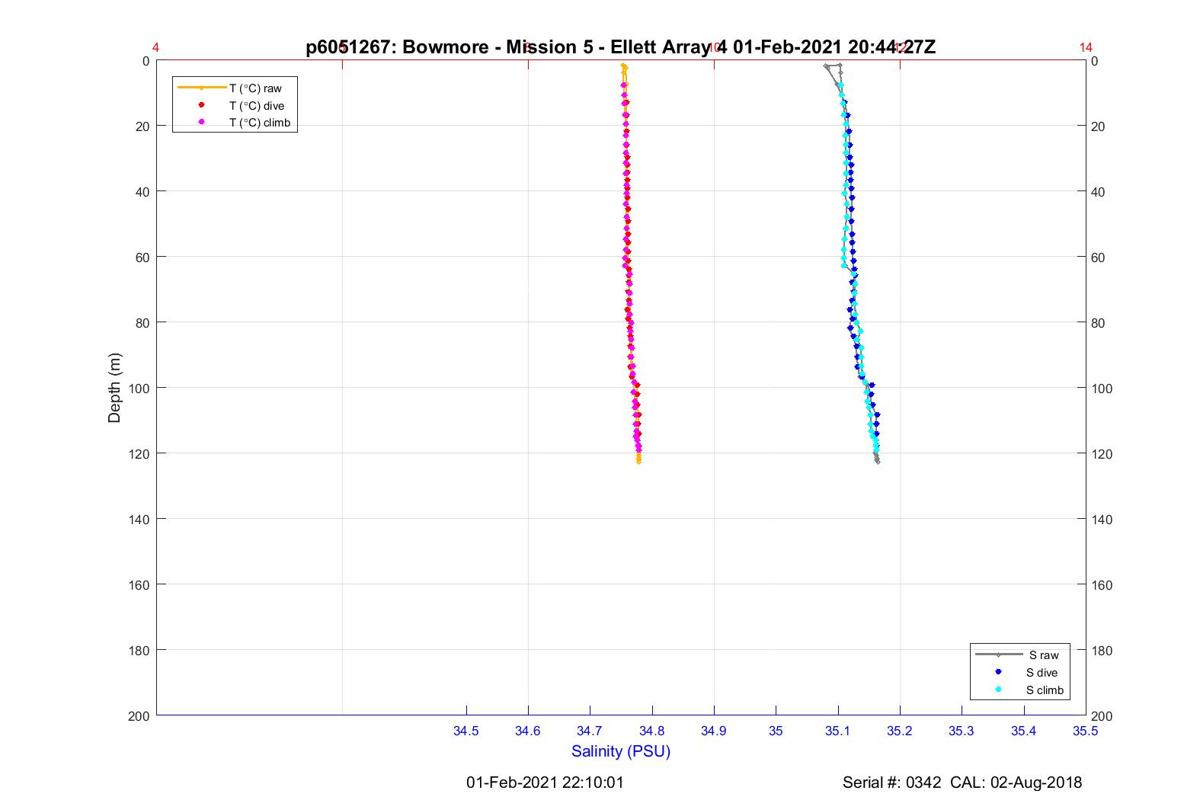
Task: Click the 34.5 salinity tick label
Action: pyautogui.click(x=466, y=731)
